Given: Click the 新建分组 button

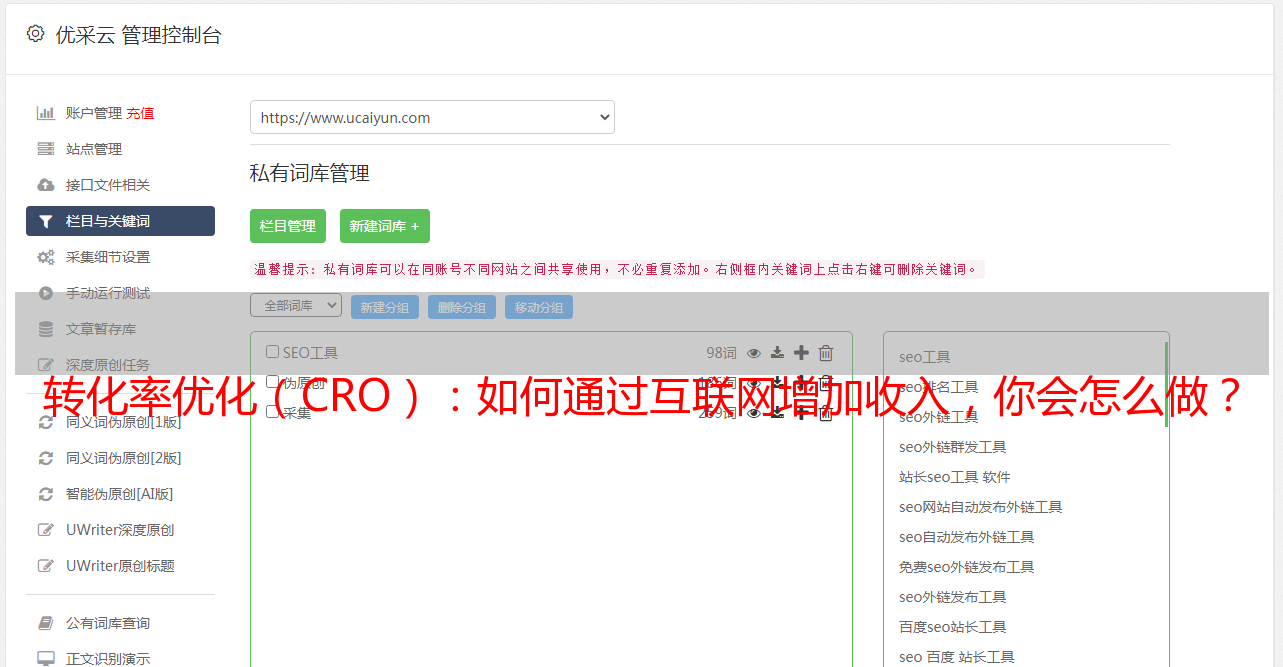Looking at the screenshot, I should (385, 307).
